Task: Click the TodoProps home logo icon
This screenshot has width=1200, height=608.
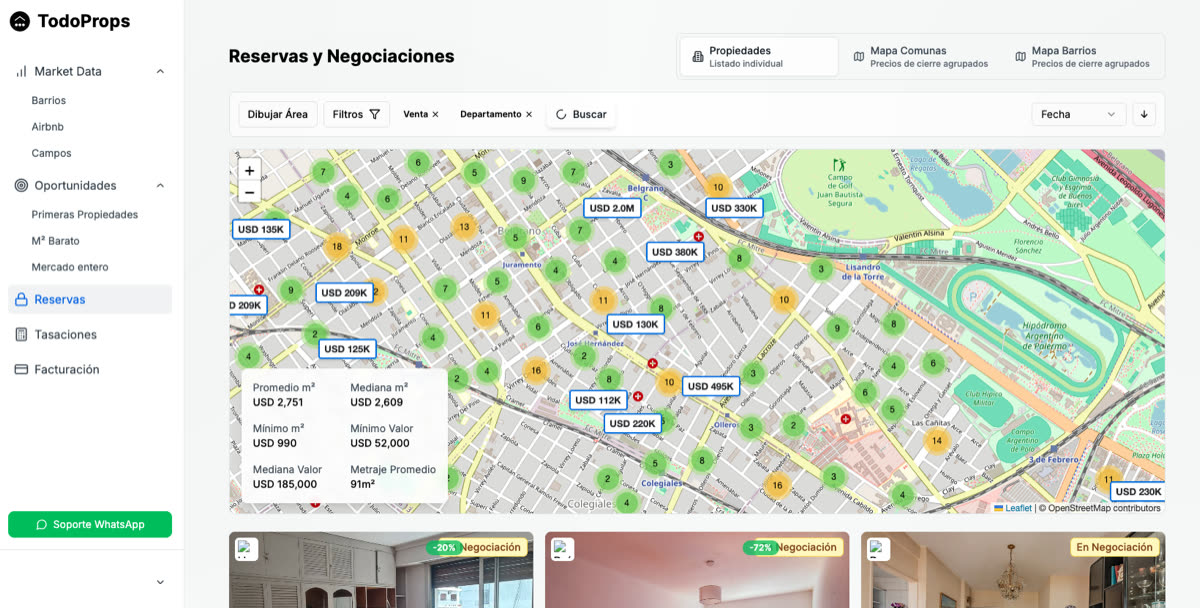Action: click(20, 21)
